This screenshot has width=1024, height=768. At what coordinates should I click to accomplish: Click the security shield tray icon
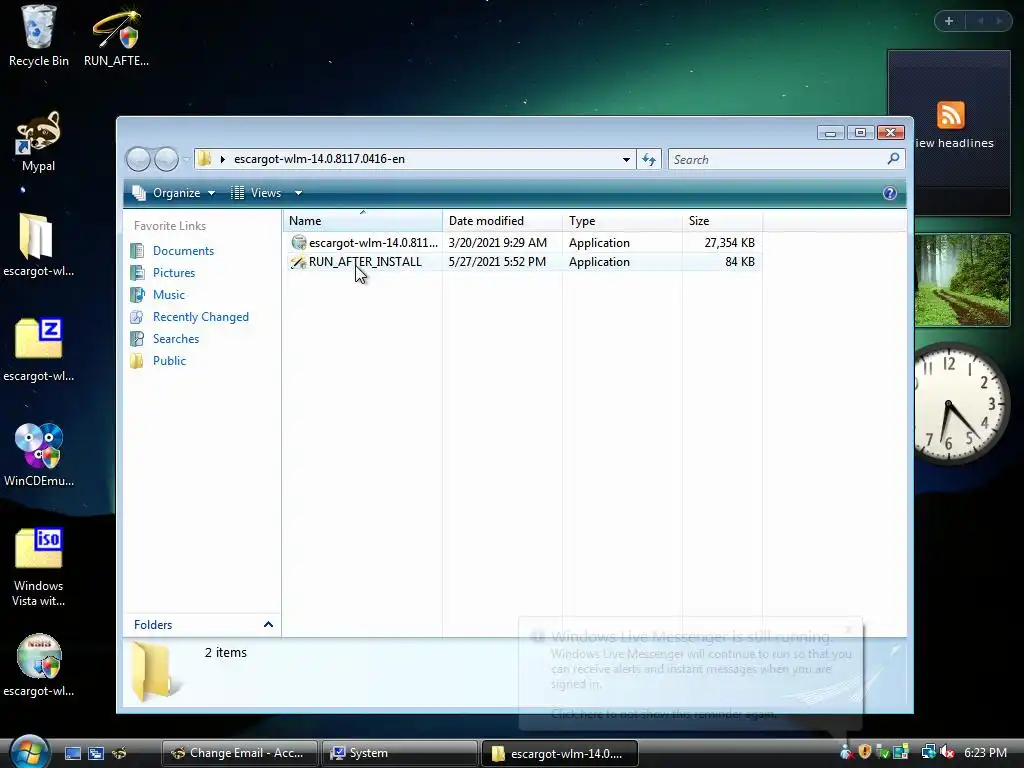pos(865,752)
